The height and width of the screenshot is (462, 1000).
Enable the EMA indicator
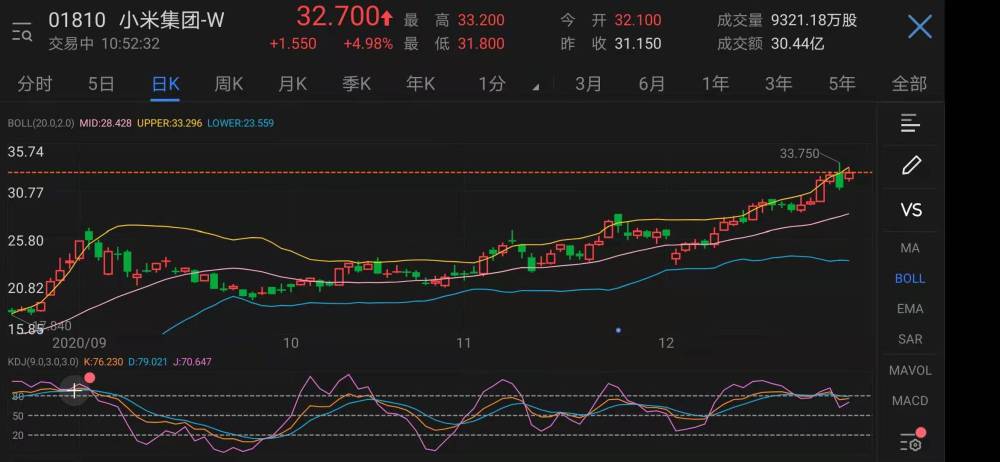[x=910, y=309]
